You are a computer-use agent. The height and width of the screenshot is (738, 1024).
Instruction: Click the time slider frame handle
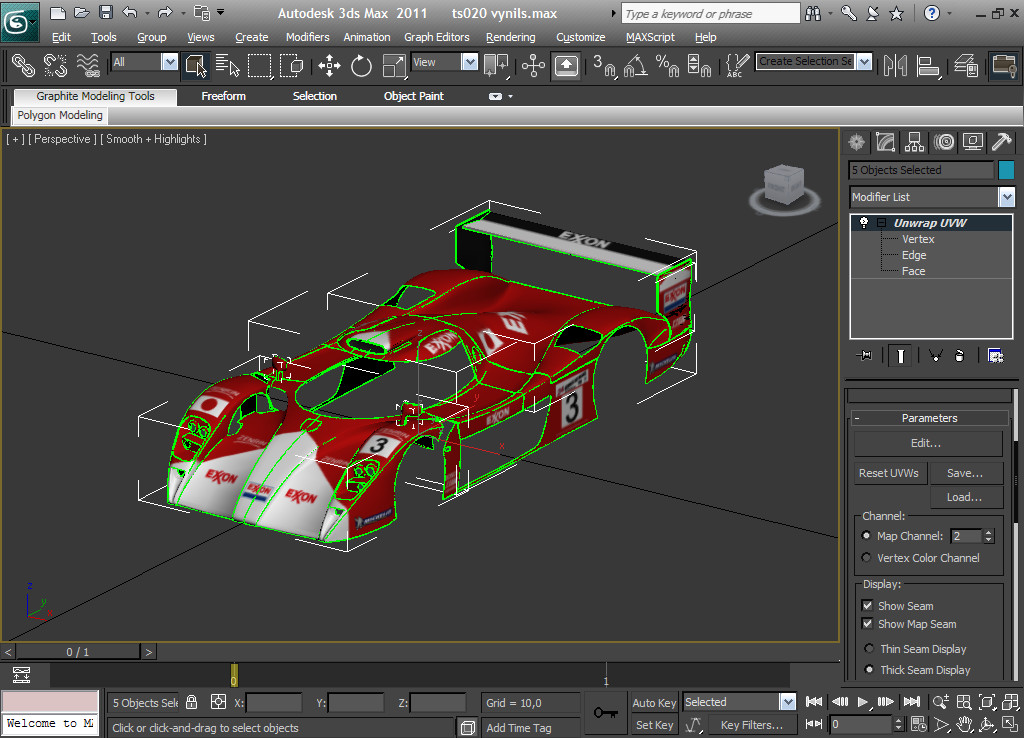click(77, 652)
